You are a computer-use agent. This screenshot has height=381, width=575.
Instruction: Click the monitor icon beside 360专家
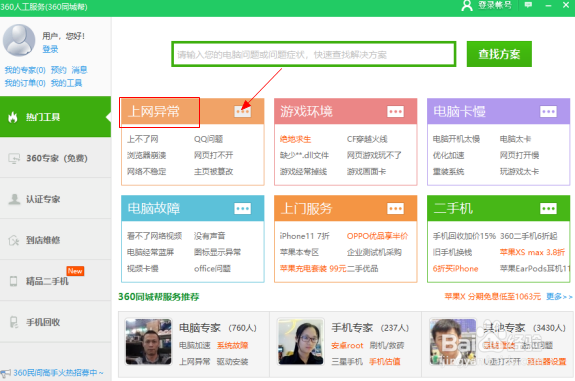(x=14, y=158)
